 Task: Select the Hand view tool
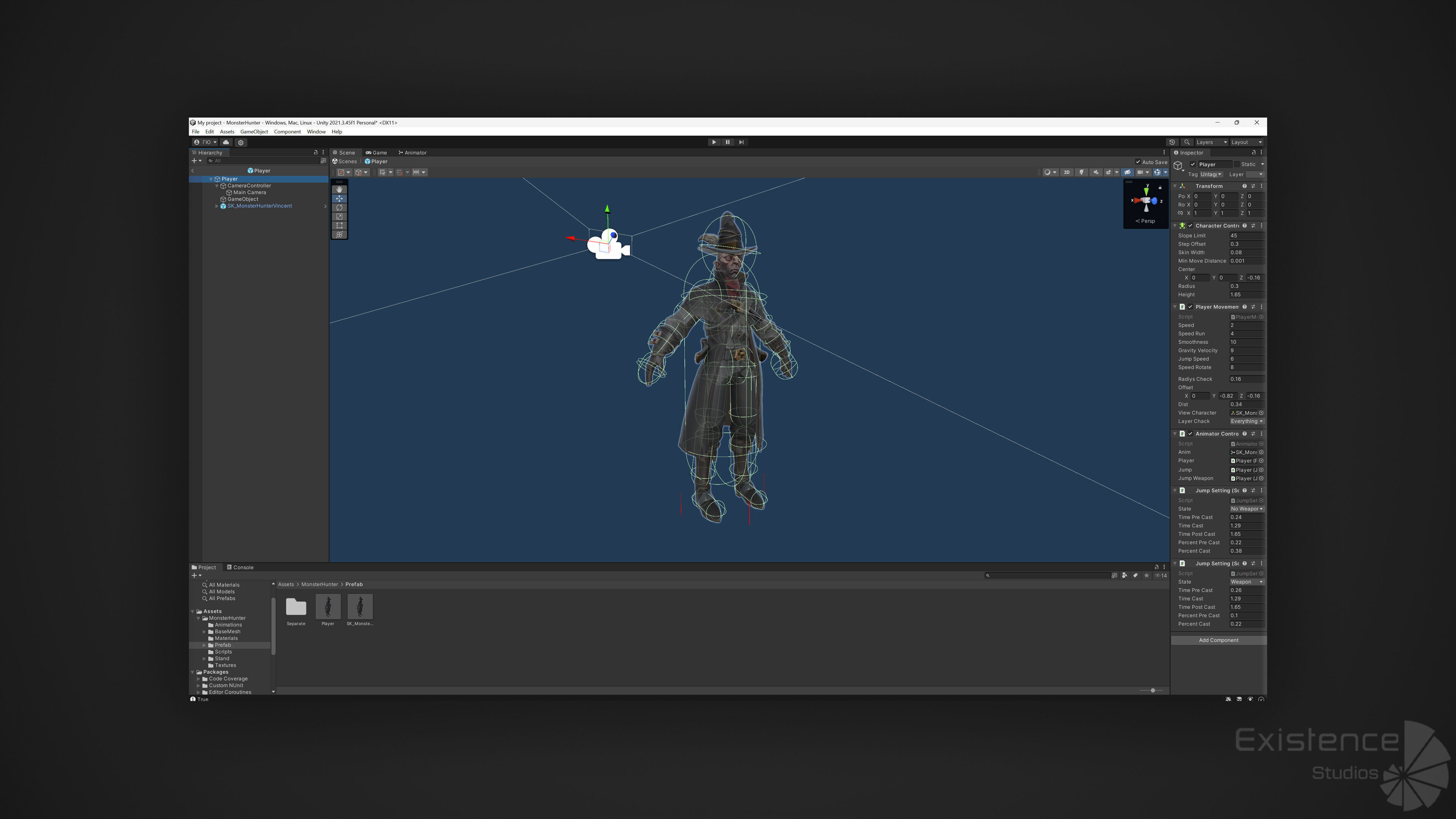[x=339, y=189]
